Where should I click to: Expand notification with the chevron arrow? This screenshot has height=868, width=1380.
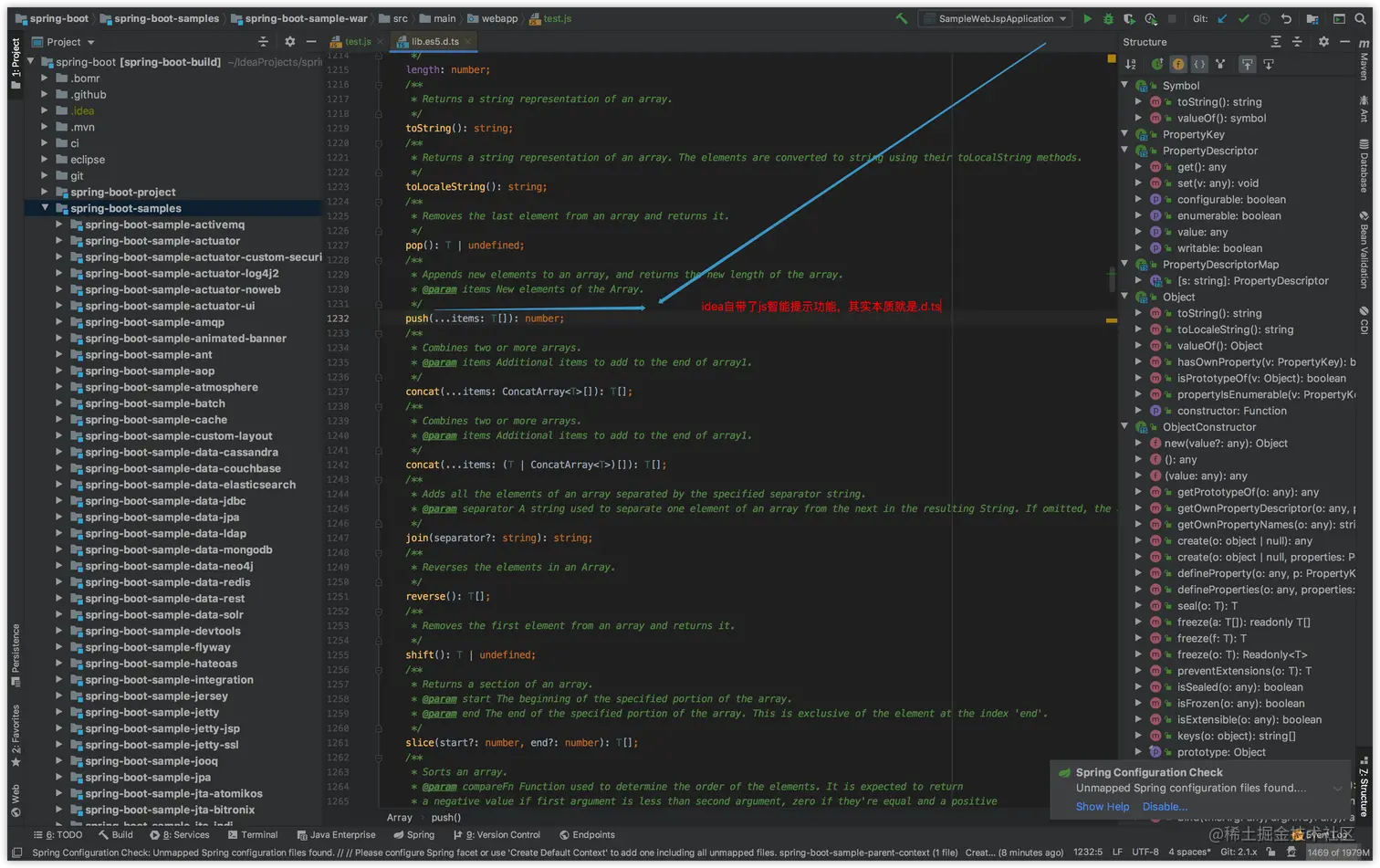pyautogui.click(x=1337, y=789)
